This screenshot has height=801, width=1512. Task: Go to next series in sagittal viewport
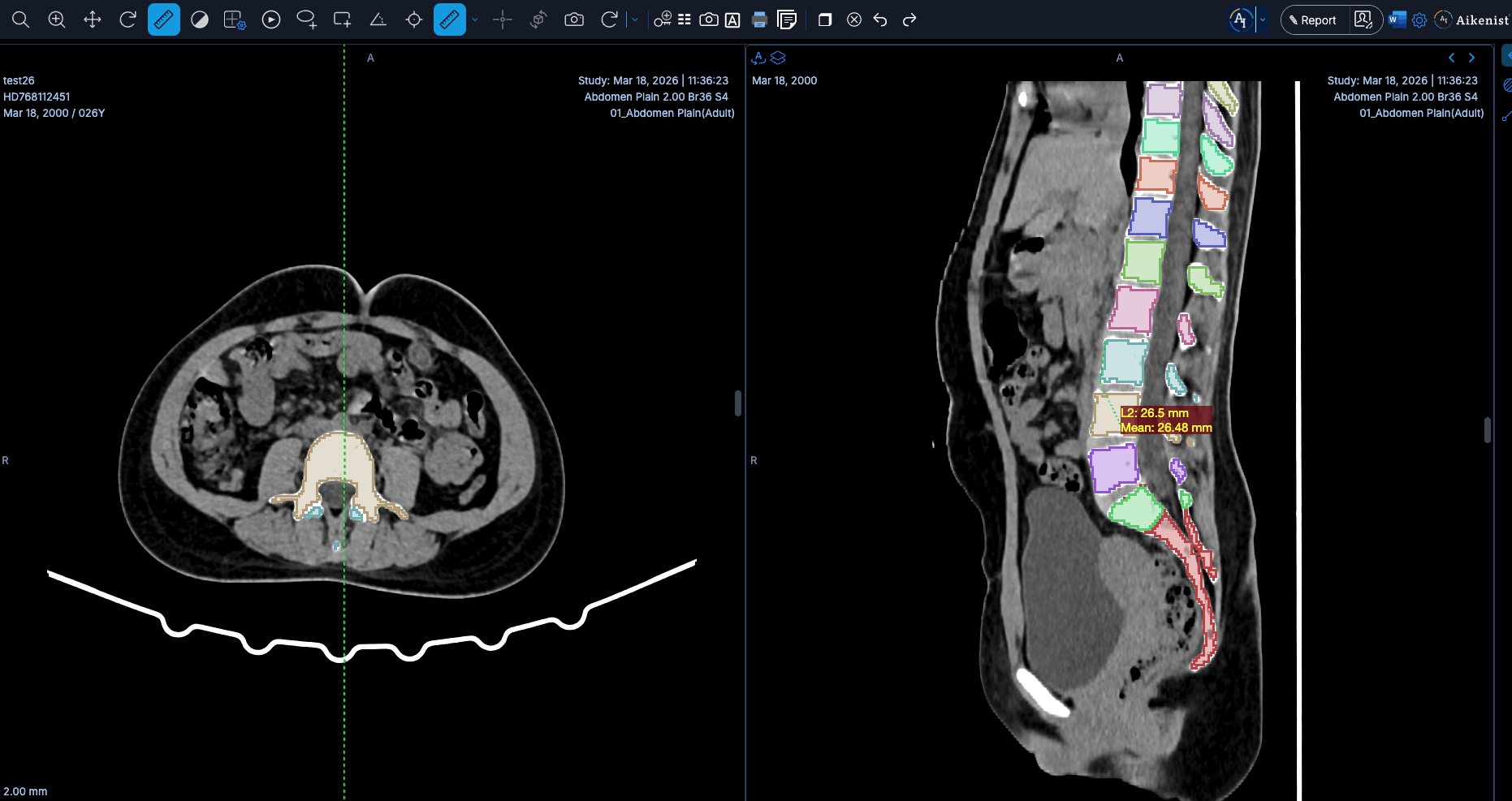[x=1471, y=58]
